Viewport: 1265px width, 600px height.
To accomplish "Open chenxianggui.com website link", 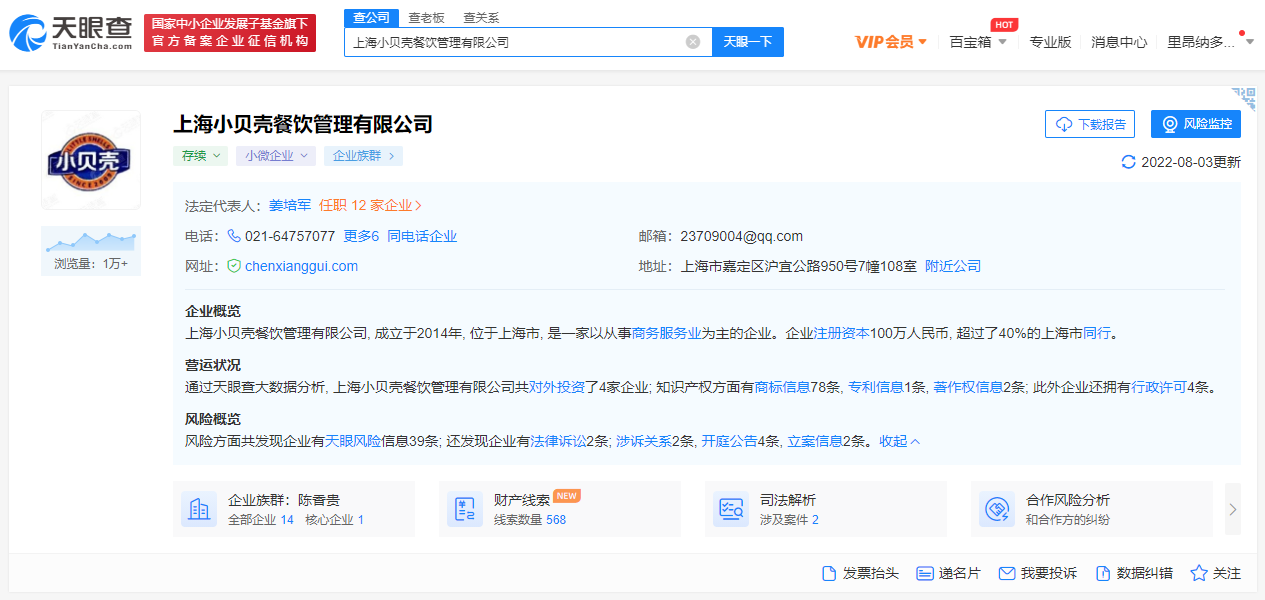I will 301,266.
